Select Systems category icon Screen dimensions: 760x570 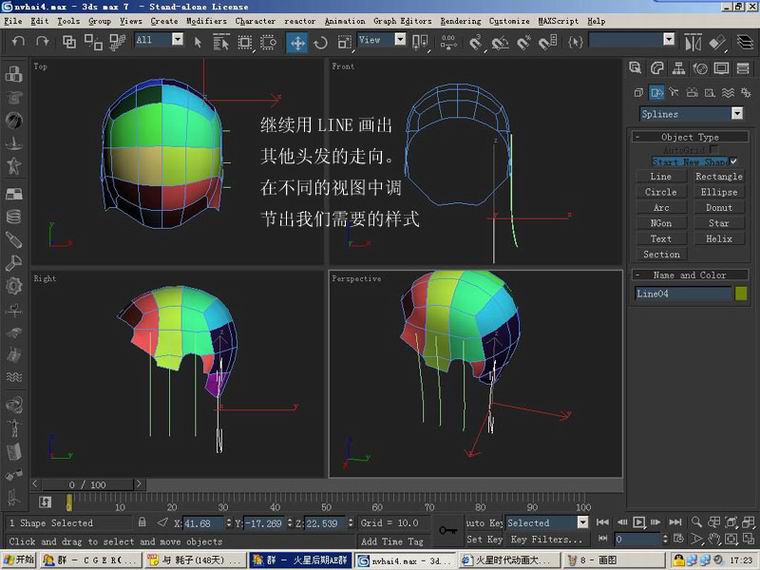pyautogui.click(x=746, y=92)
